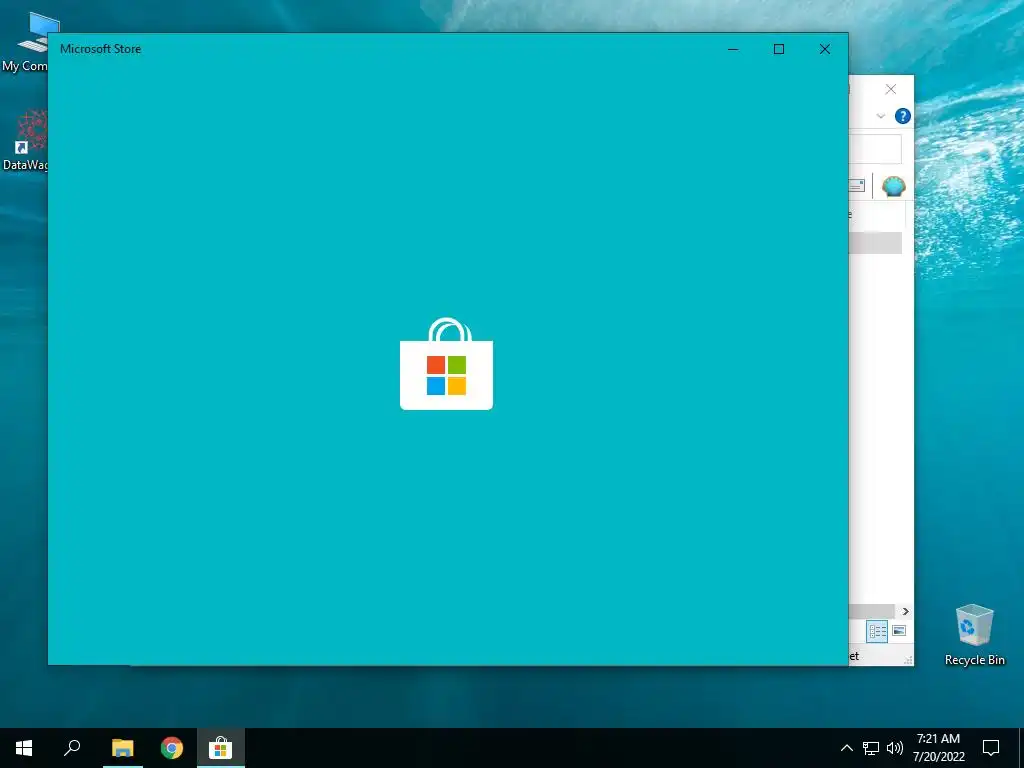The image size is (1024, 768).
Task: Show hidden system tray icons
Action: tap(846, 748)
